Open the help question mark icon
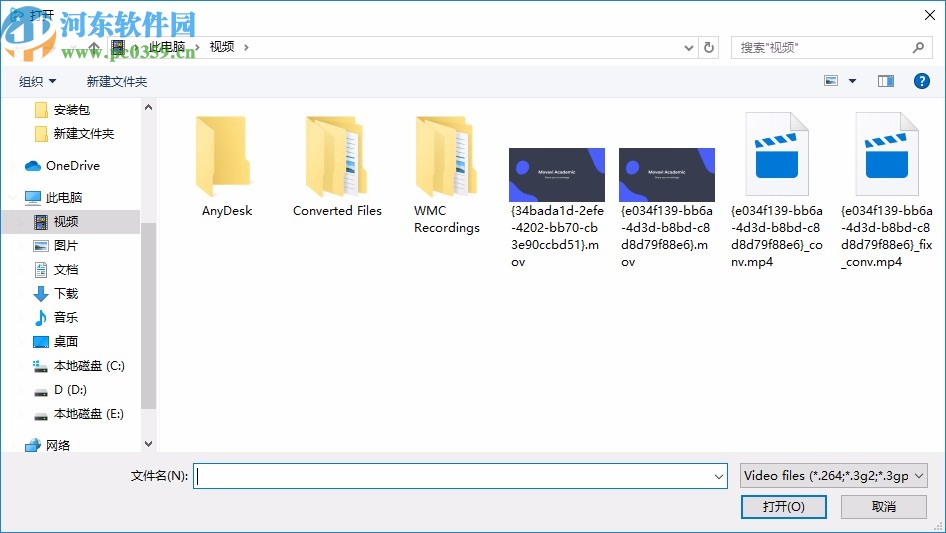946x533 pixels. (921, 81)
